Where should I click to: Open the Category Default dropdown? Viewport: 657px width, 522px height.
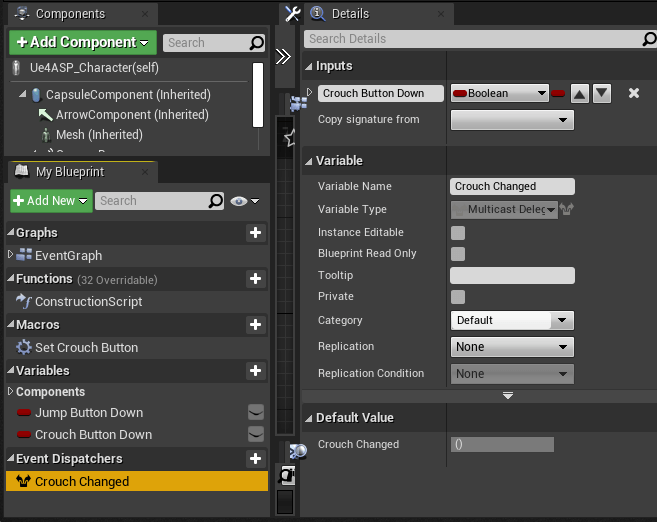point(512,321)
